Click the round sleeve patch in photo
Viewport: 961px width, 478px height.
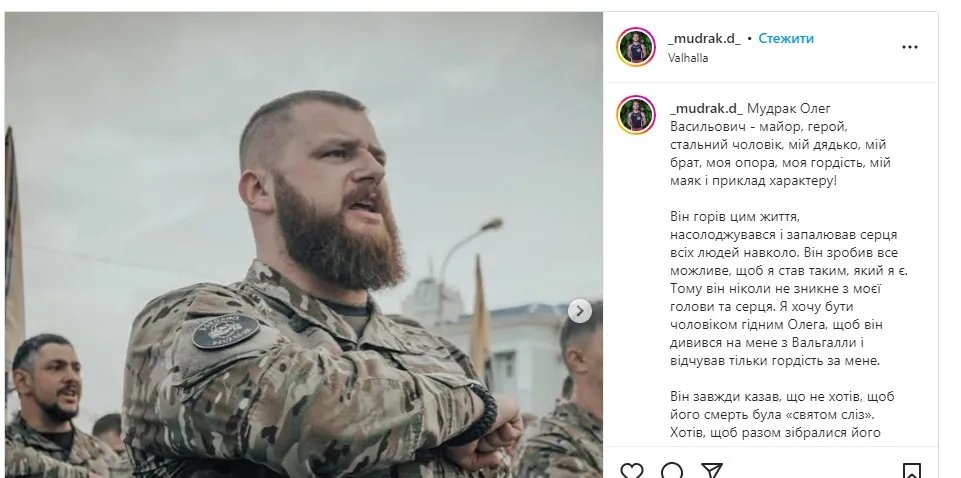click(225, 331)
